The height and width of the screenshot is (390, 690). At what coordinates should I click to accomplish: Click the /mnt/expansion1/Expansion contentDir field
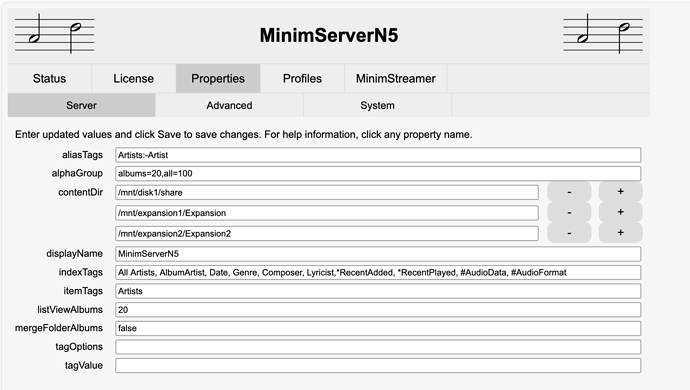(x=327, y=213)
